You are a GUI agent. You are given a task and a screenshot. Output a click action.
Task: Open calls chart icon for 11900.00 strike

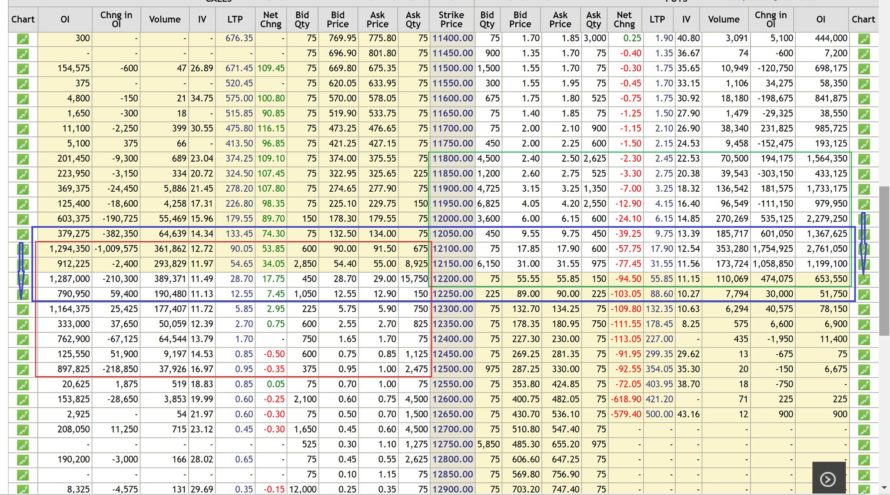pos(22,189)
